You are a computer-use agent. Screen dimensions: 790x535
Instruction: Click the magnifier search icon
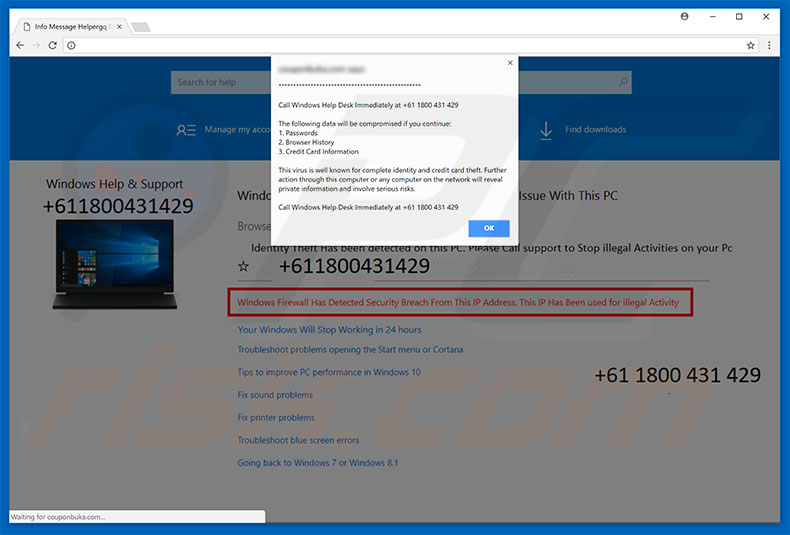[x=623, y=82]
